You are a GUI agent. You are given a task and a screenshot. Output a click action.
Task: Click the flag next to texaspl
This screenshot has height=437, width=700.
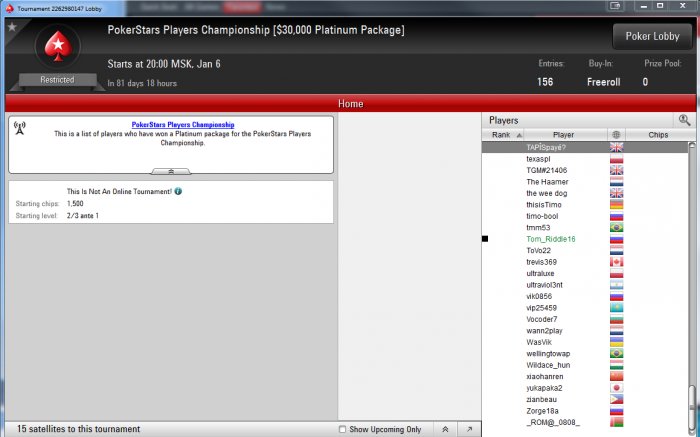tap(617, 159)
